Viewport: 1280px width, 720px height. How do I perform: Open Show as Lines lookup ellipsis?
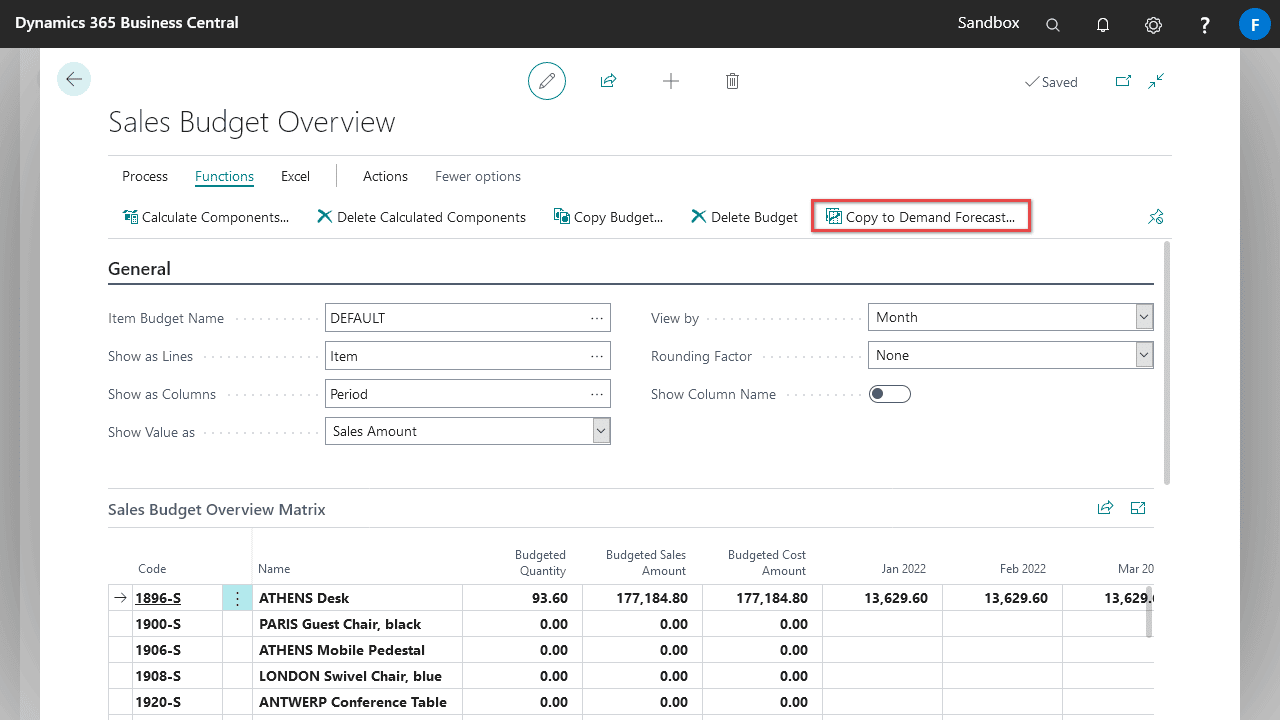pyautogui.click(x=597, y=356)
